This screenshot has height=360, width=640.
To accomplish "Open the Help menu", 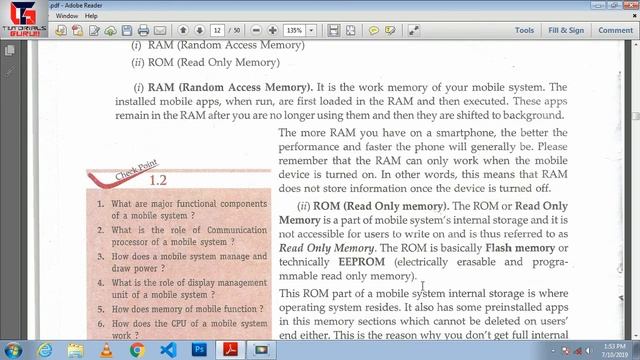I will pyautogui.click(x=91, y=16).
